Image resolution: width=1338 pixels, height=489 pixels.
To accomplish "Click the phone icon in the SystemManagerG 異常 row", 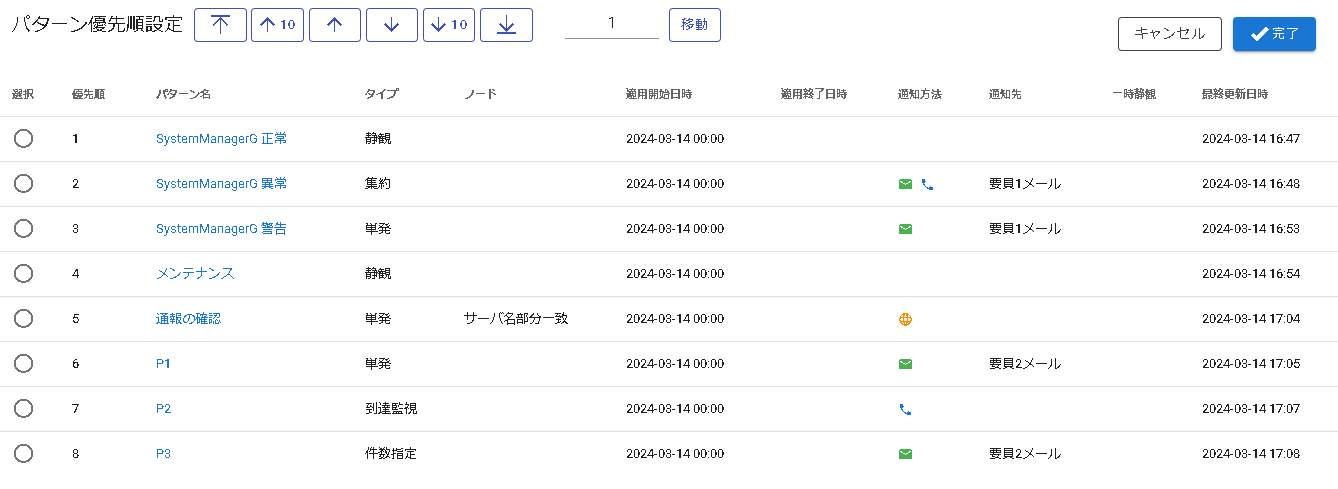I will point(927,184).
